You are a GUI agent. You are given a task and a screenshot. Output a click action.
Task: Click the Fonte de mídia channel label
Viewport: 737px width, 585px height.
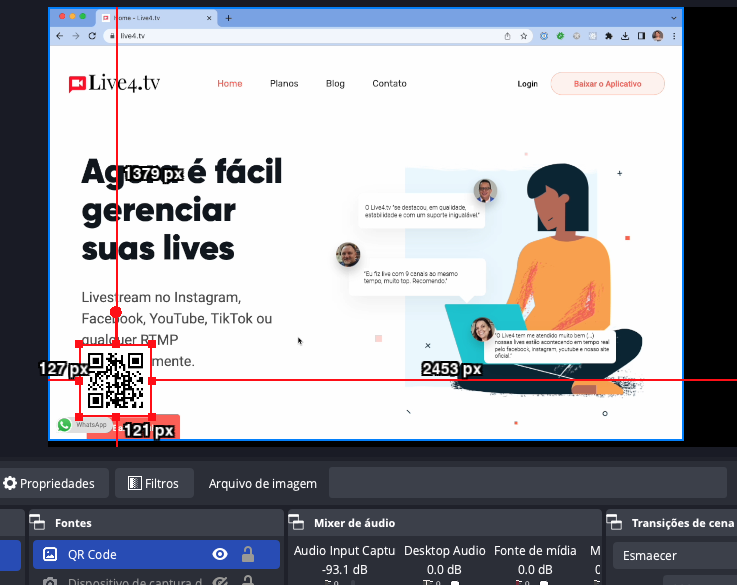click(535, 551)
